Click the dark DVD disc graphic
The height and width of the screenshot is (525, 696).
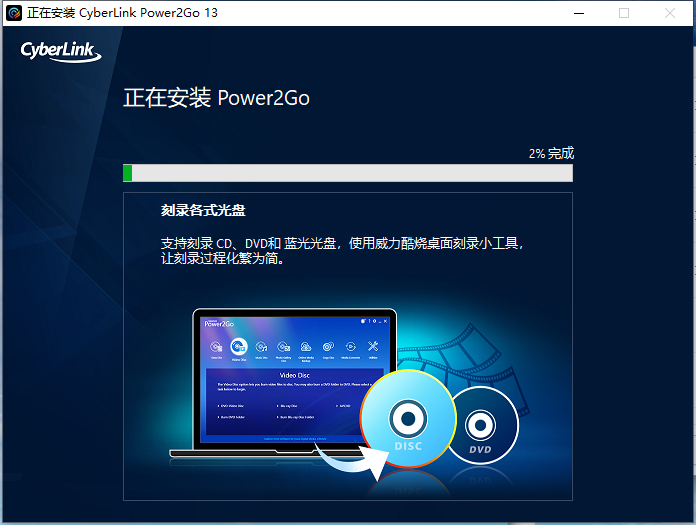tap(481, 425)
